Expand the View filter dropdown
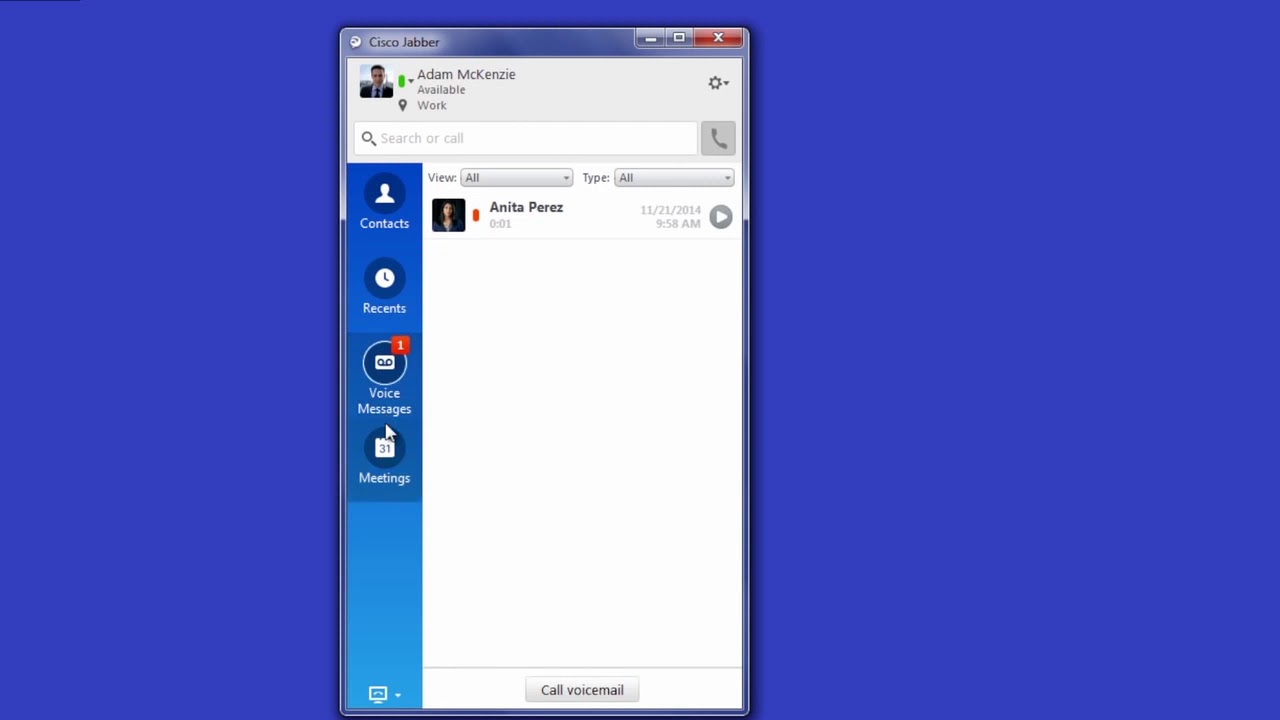1280x720 pixels. 516,178
